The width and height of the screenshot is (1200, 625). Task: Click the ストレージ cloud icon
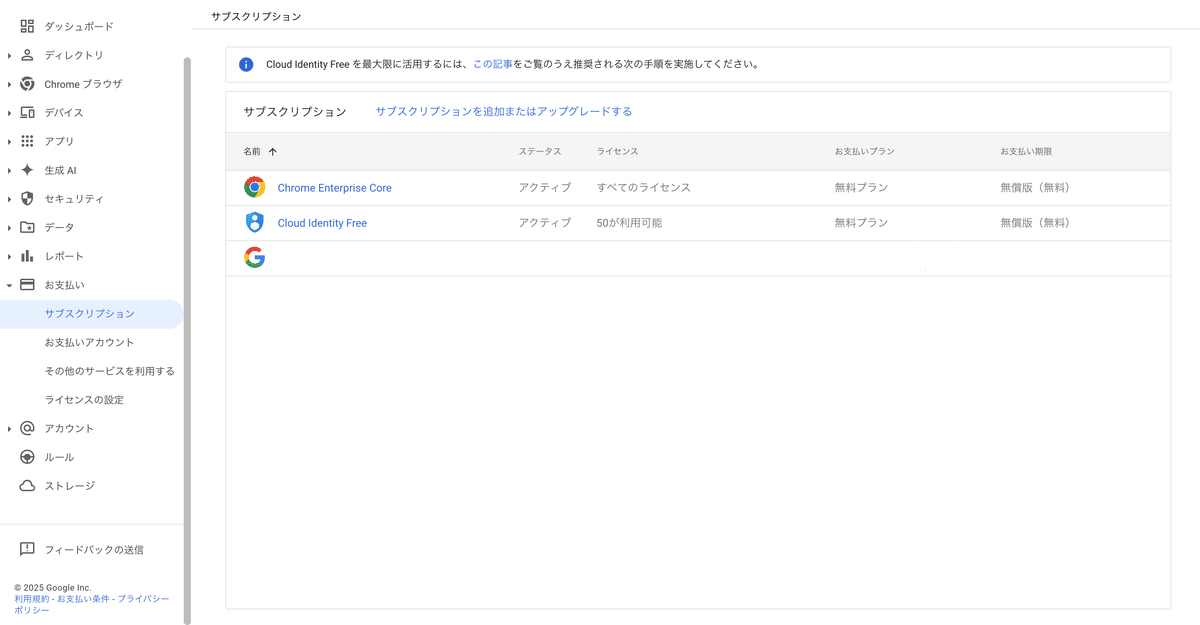(27, 485)
